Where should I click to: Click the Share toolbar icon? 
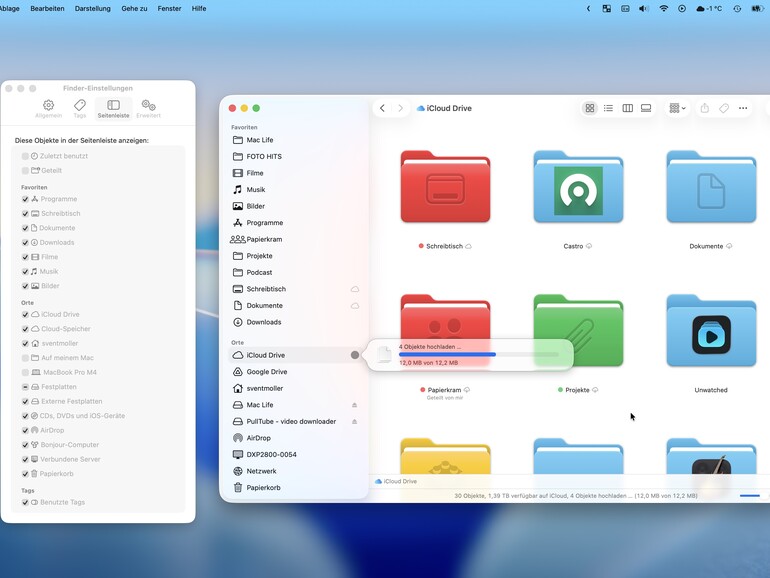click(705, 108)
